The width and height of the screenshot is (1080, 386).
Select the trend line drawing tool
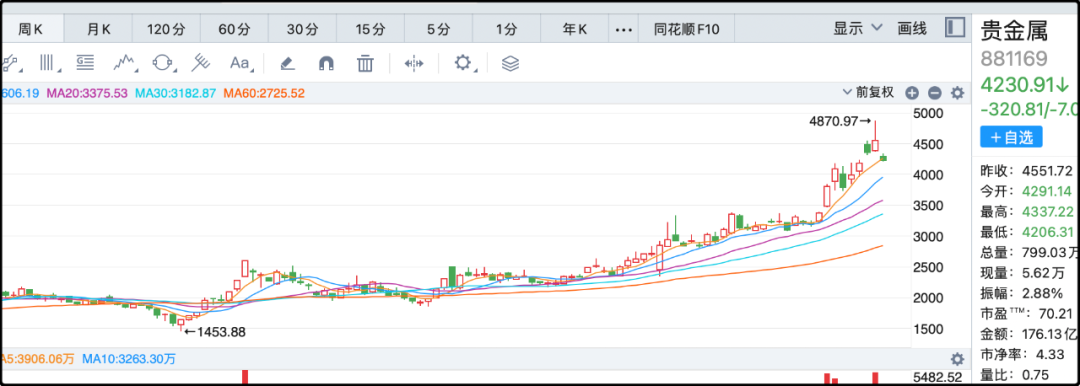(x=10, y=64)
